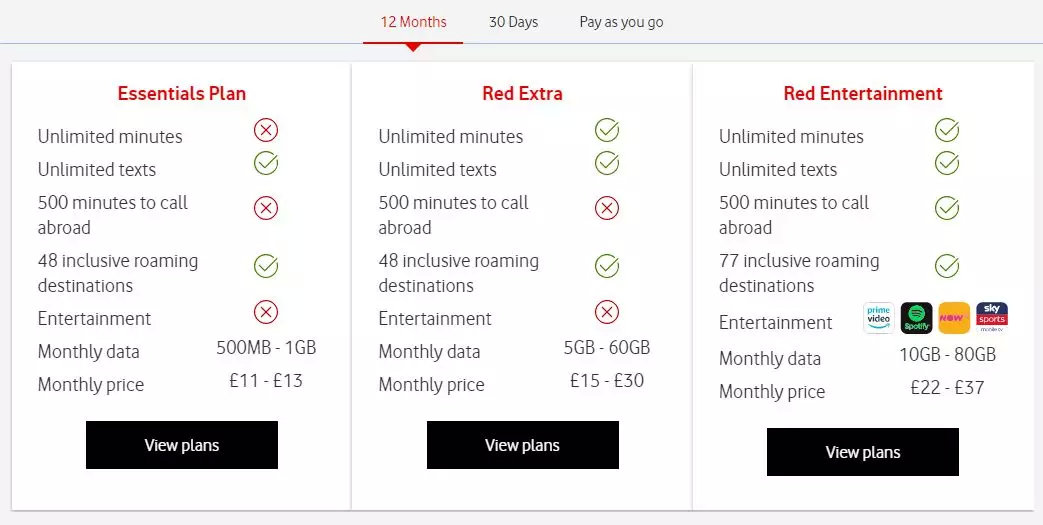
Task: Click Red Entertainment 500 minutes abroad checkmark
Action: click(x=947, y=208)
